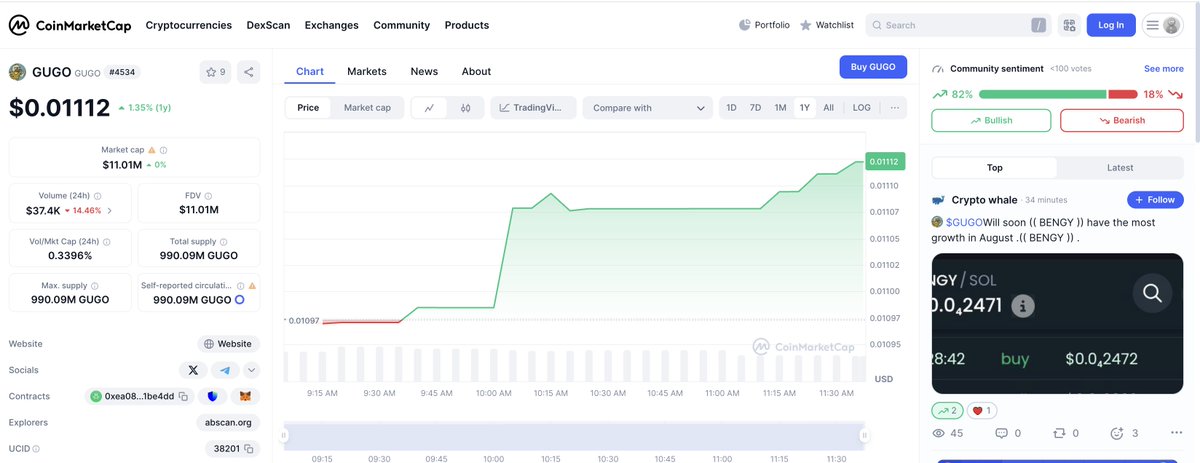Open post options ellipsis menu

1176,433
